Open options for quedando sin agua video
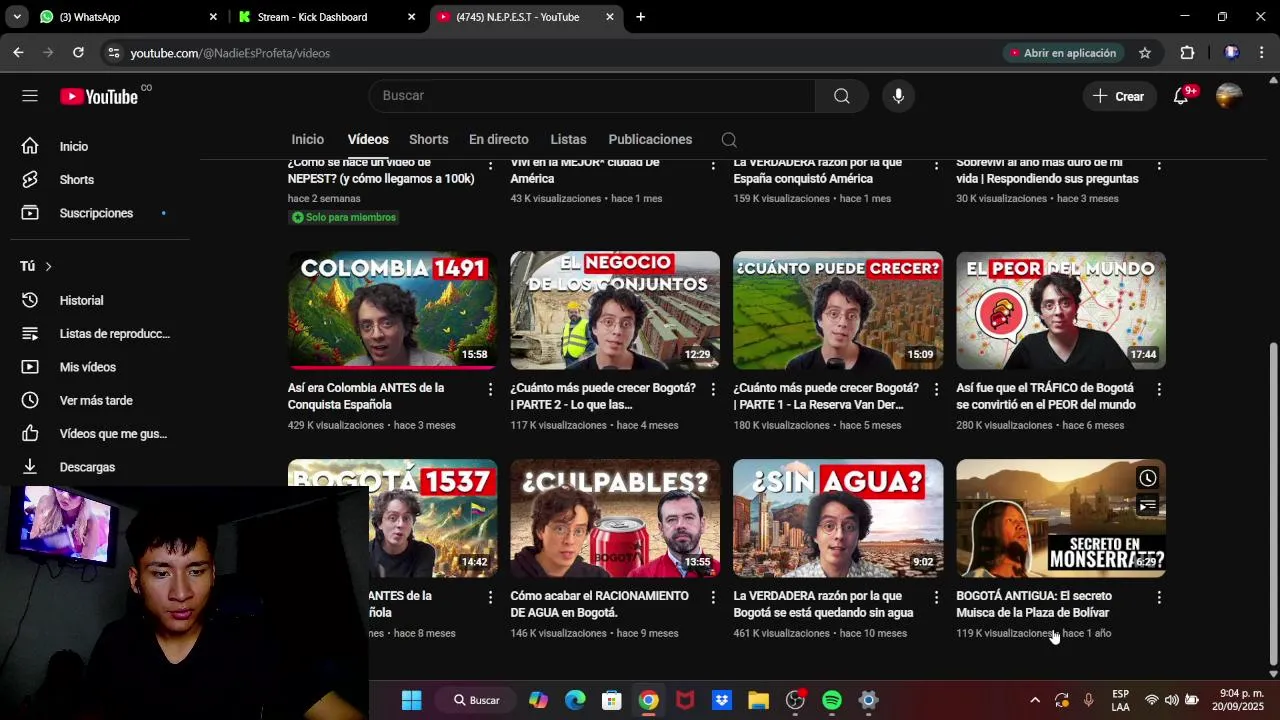Screen dimensions: 1280x720 (936, 597)
